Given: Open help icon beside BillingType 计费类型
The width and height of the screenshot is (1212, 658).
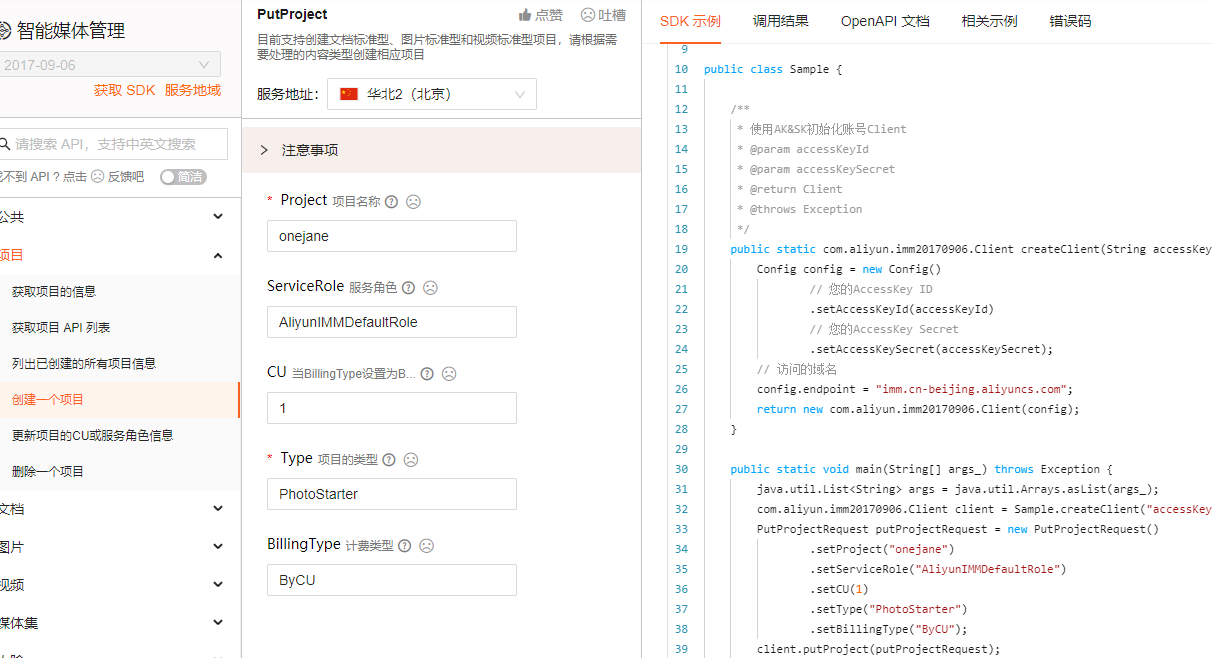Looking at the screenshot, I should (405, 546).
